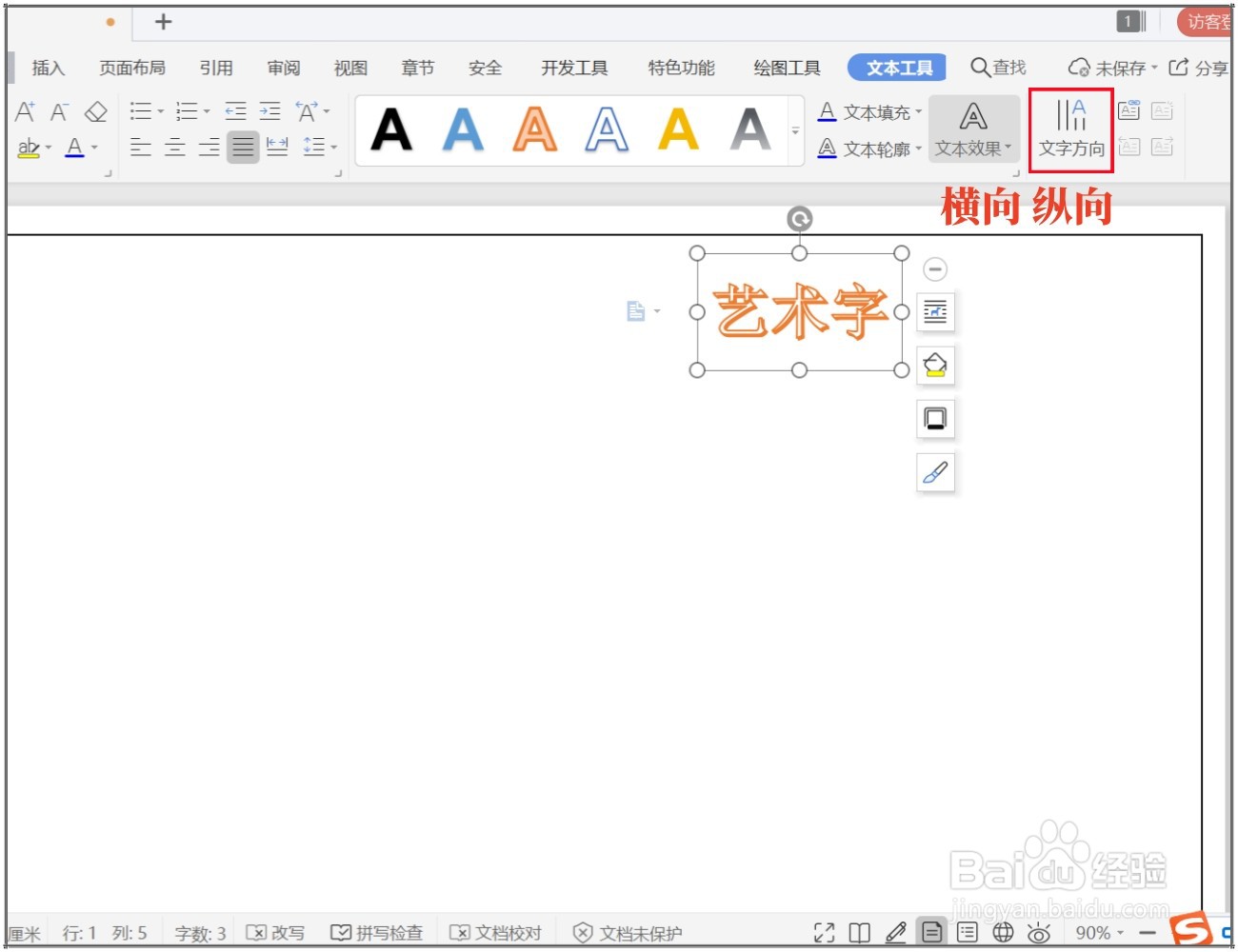Select the blue hollow outline WordArt style

tap(607, 130)
